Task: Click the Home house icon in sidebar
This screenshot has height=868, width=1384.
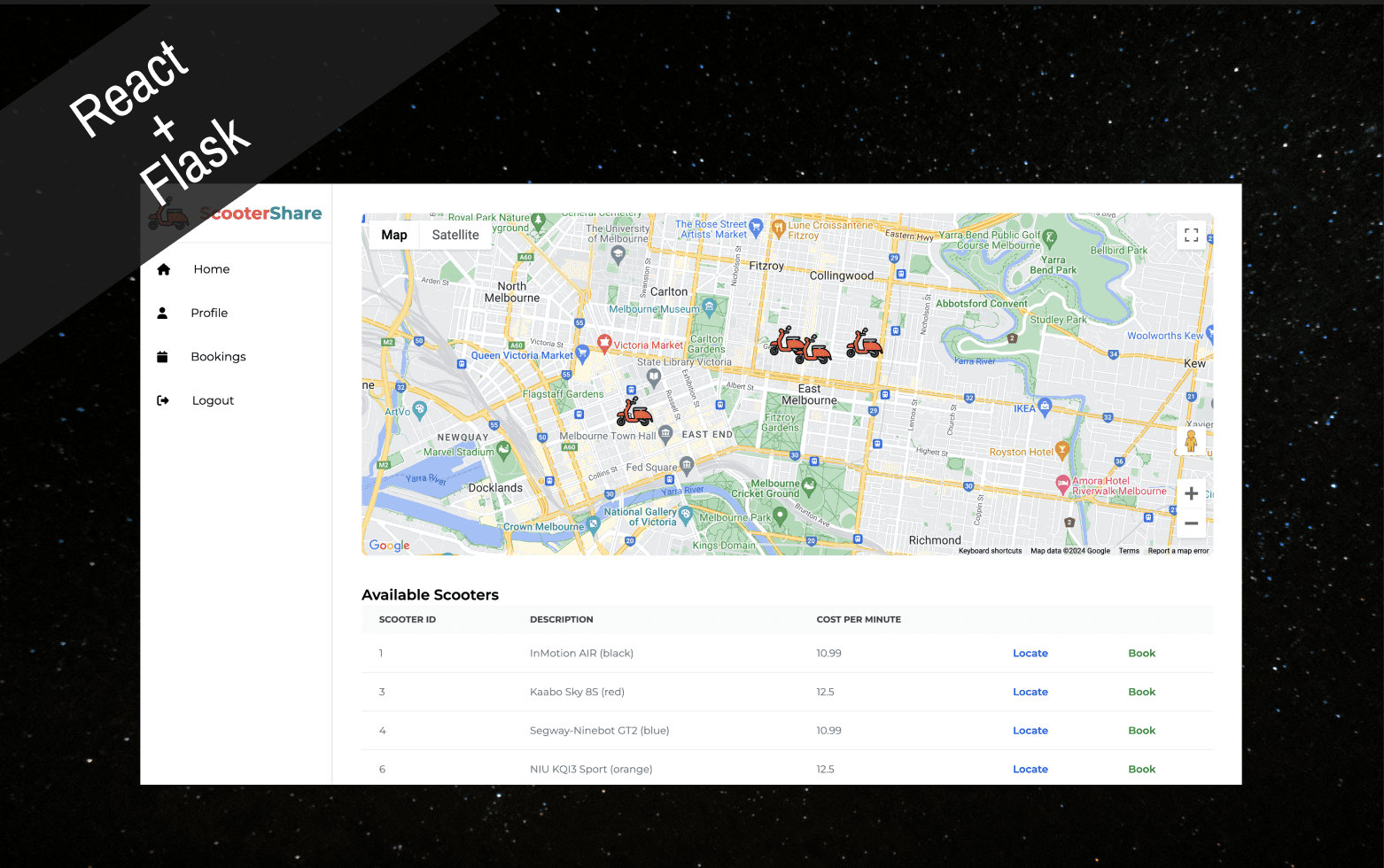Action: click(x=163, y=269)
